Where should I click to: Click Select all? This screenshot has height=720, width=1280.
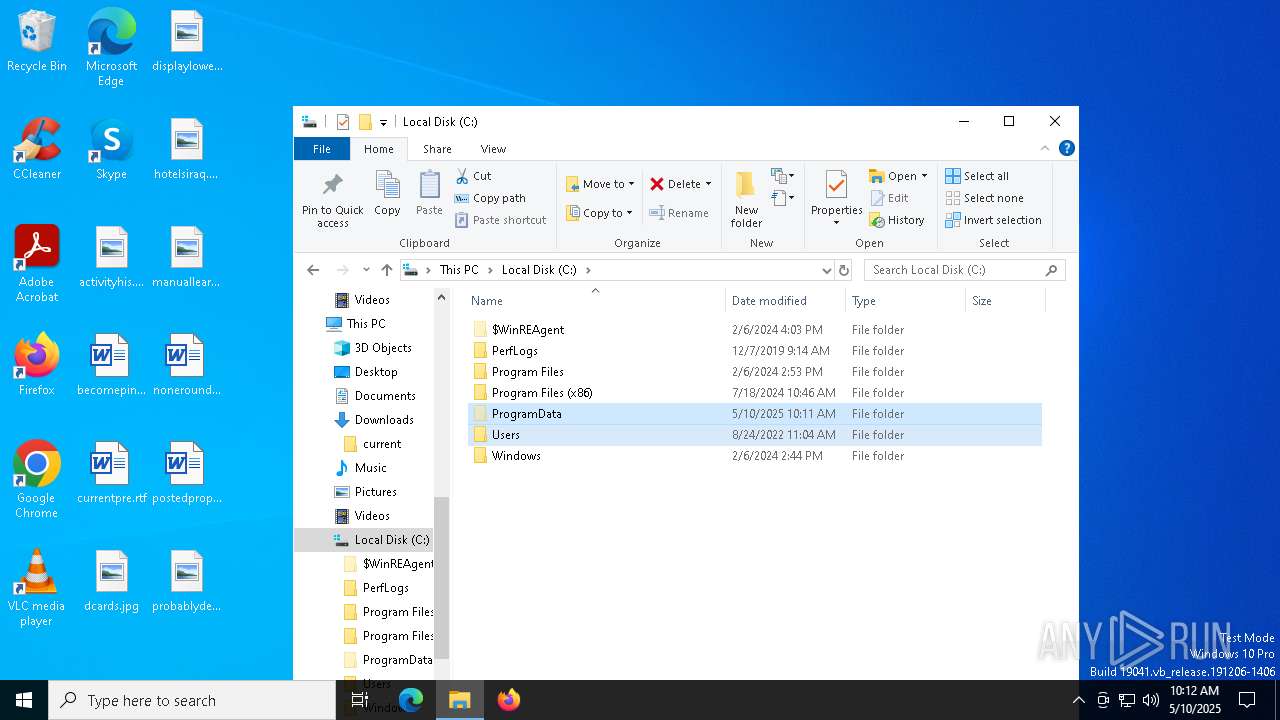click(x=977, y=176)
